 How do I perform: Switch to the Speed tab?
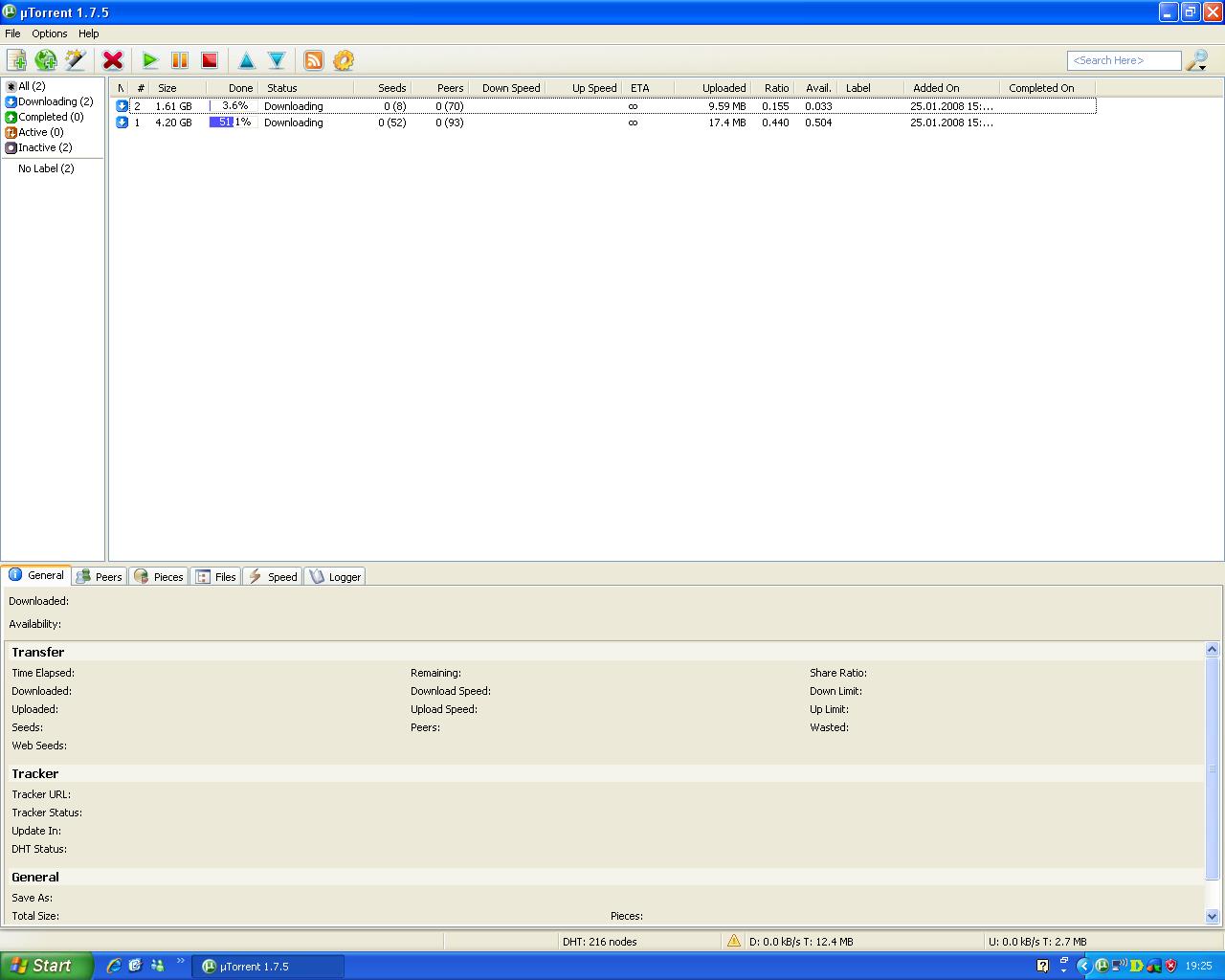pyautogui.click(x=274, y=576)
